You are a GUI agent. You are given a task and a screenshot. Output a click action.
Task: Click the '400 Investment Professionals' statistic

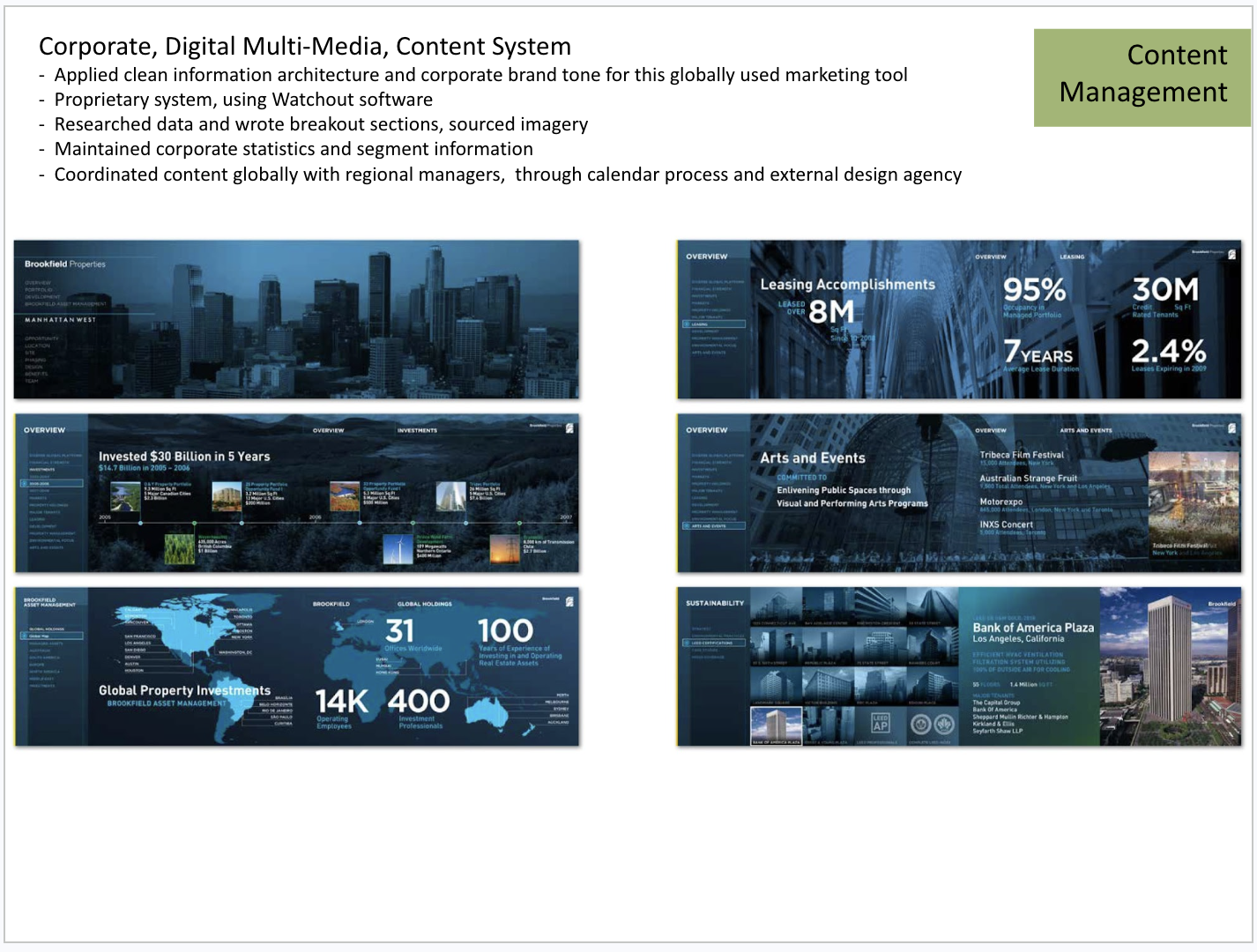(420, 709)
